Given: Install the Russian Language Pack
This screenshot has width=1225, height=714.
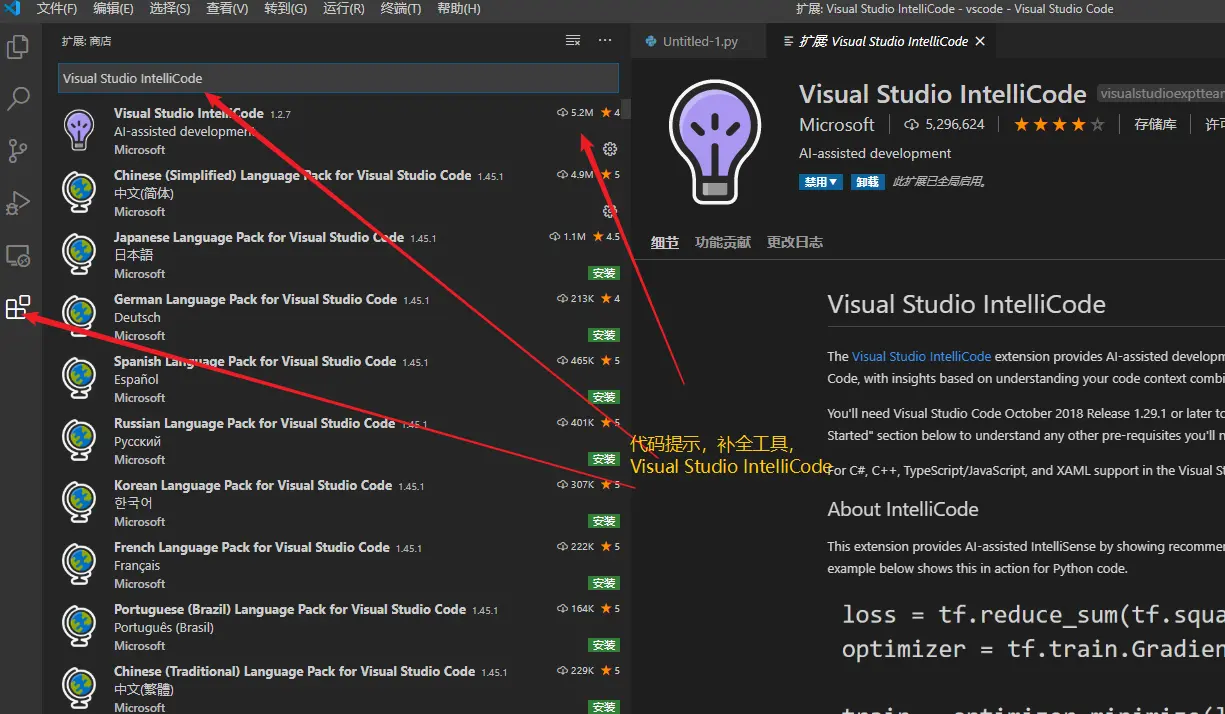Looking at the screenshot, I should [604, 459].
